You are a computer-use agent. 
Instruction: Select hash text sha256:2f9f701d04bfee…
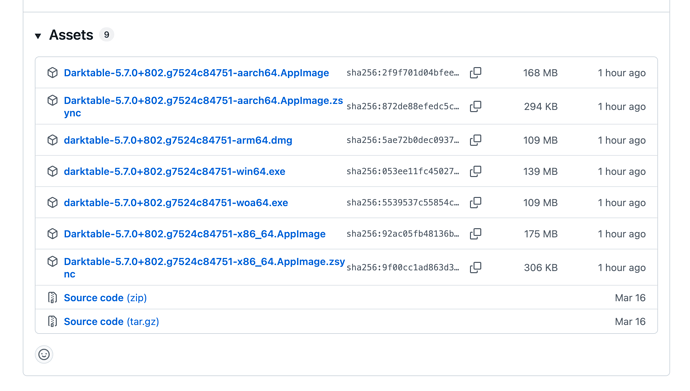pos(403,73)
